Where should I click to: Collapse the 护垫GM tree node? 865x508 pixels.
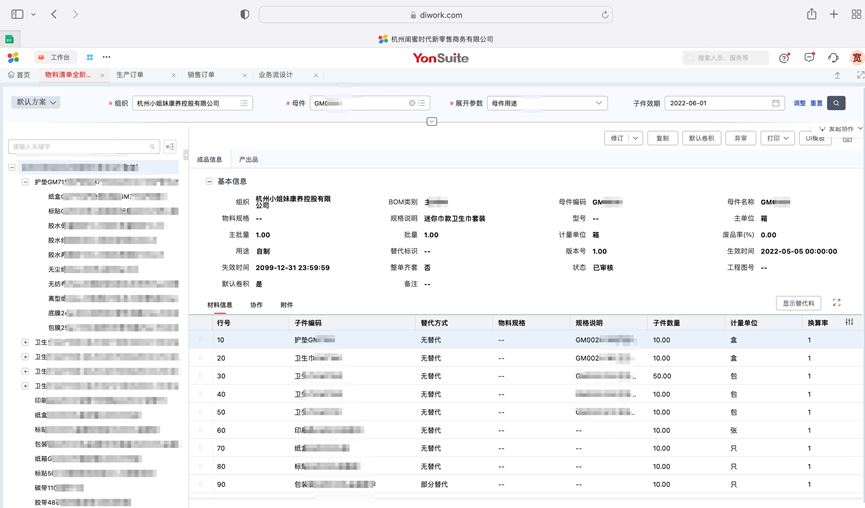tap(25, 183)
